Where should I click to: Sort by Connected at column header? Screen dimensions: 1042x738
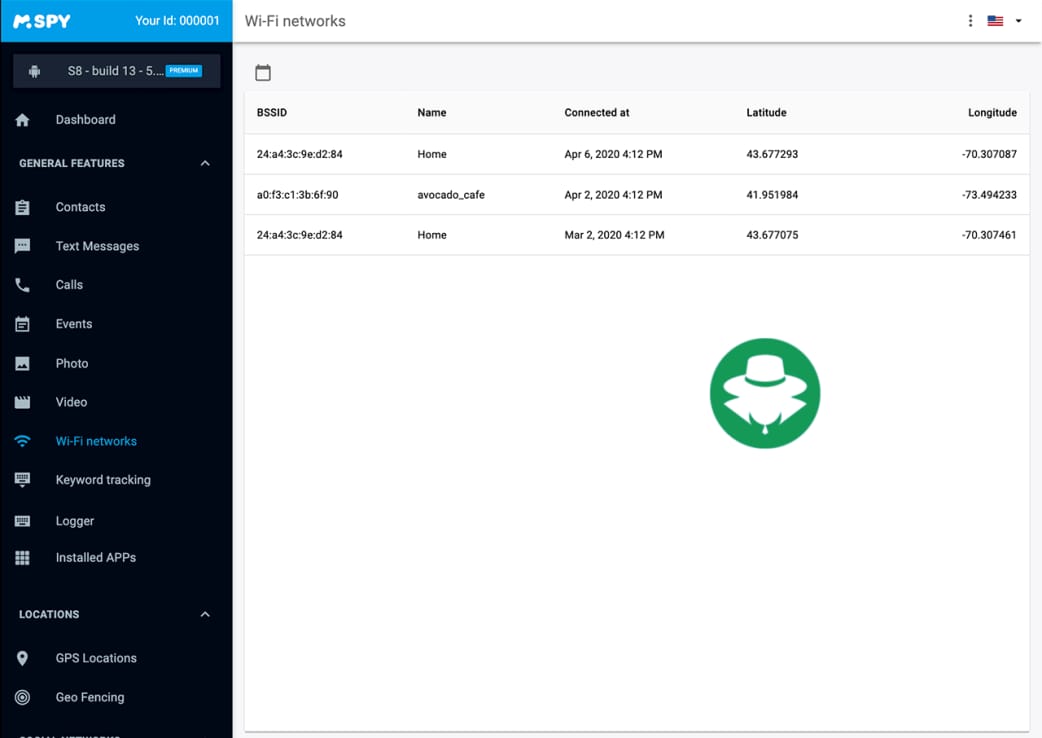597,113
